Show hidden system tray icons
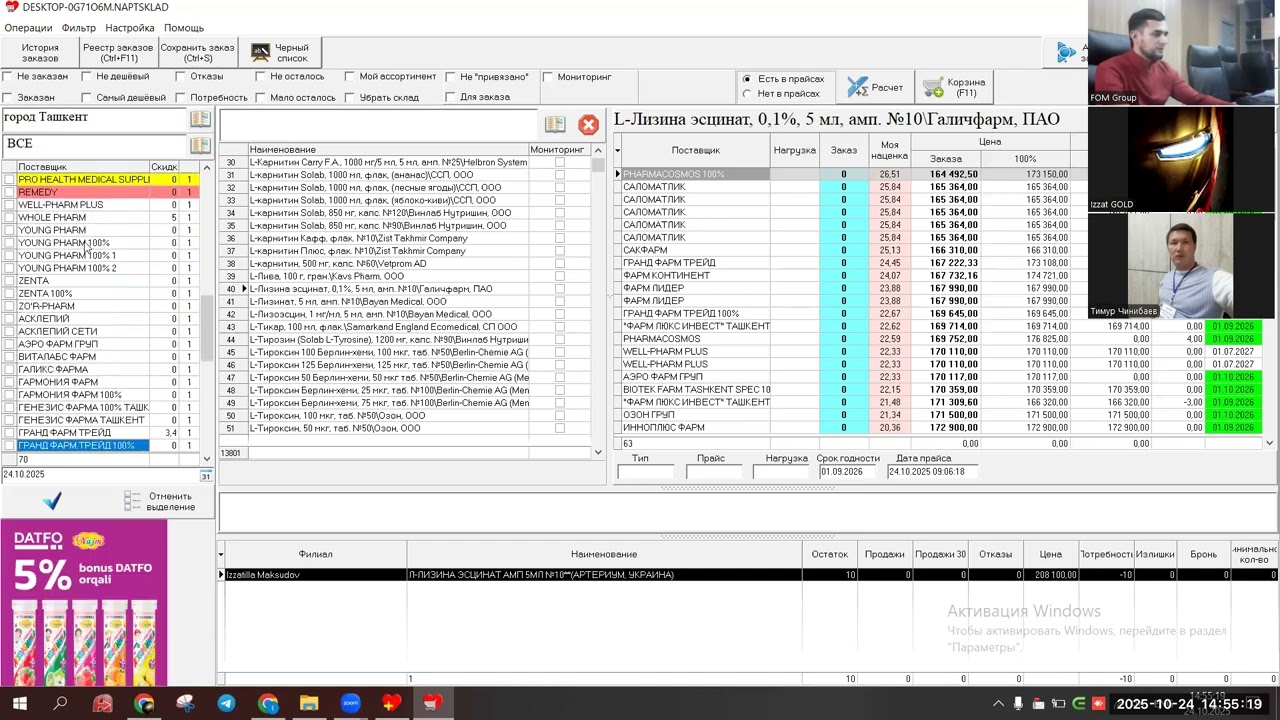The width and height of the screenshot is (1280, 720). click(x=998, y=704)
